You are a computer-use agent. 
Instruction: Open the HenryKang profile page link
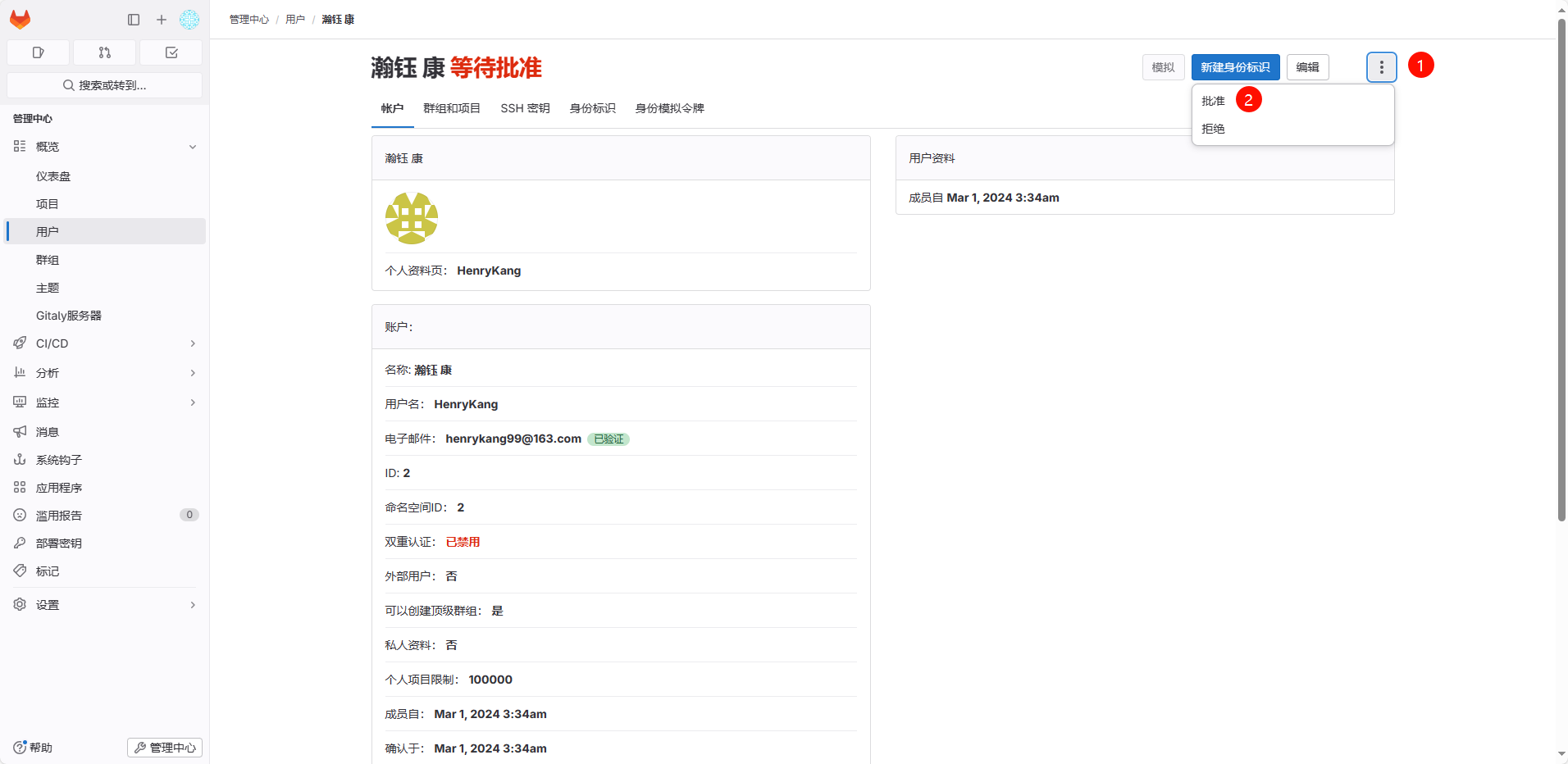[489, 271]
